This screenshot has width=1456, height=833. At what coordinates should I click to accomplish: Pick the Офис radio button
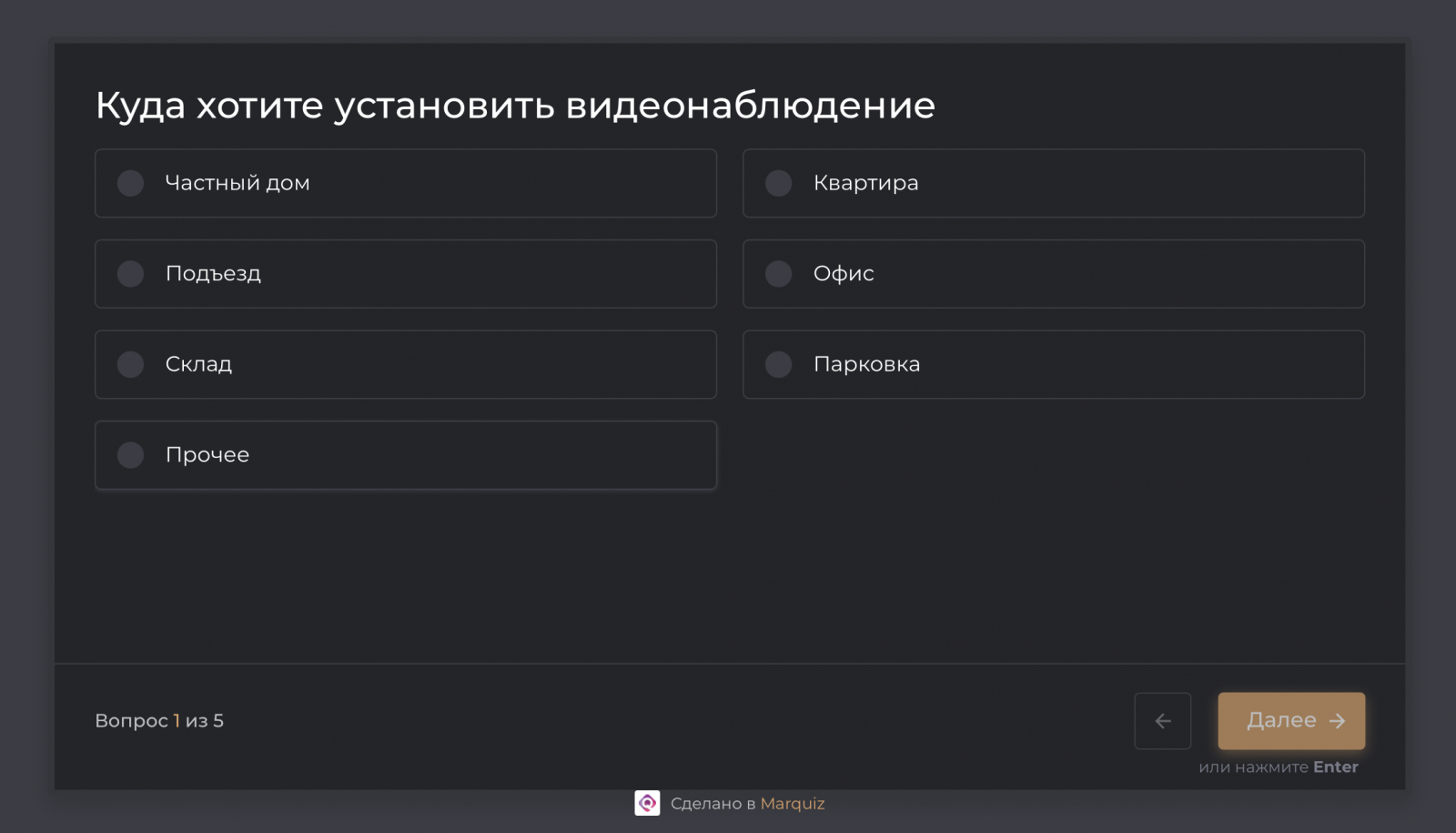[x=779, y=274]
